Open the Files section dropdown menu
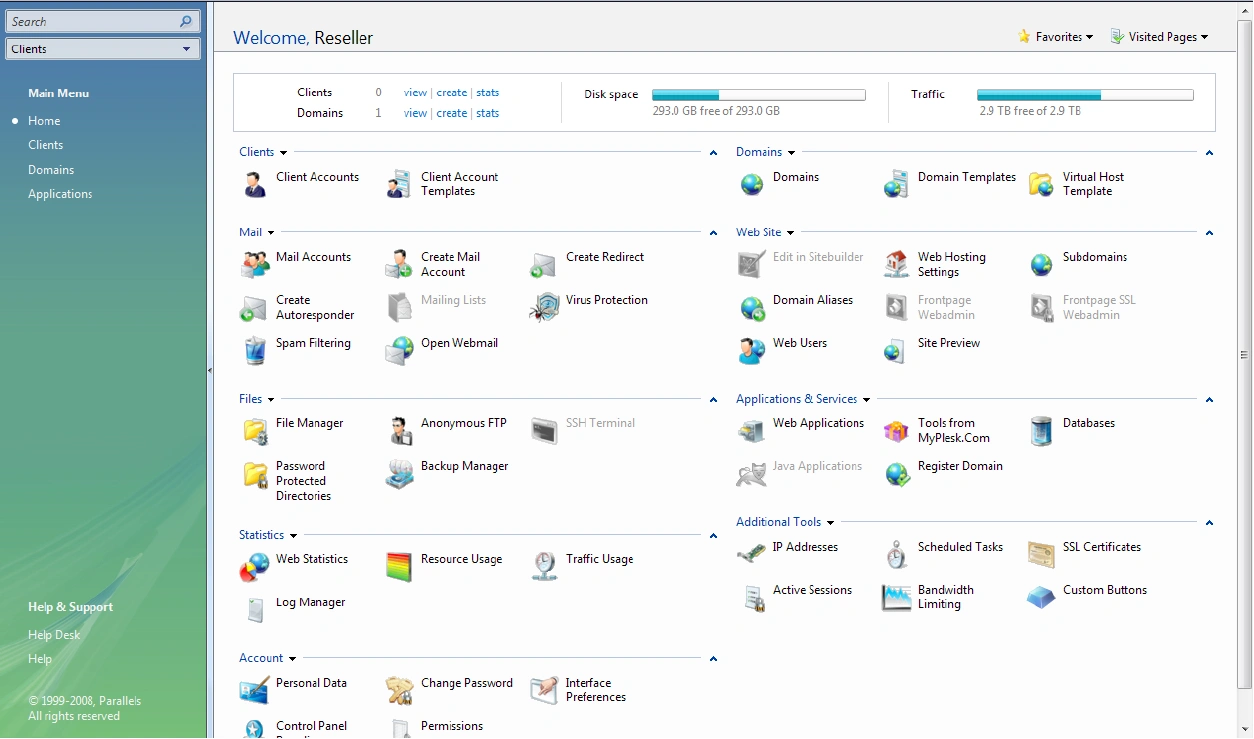 pos(271,400)
